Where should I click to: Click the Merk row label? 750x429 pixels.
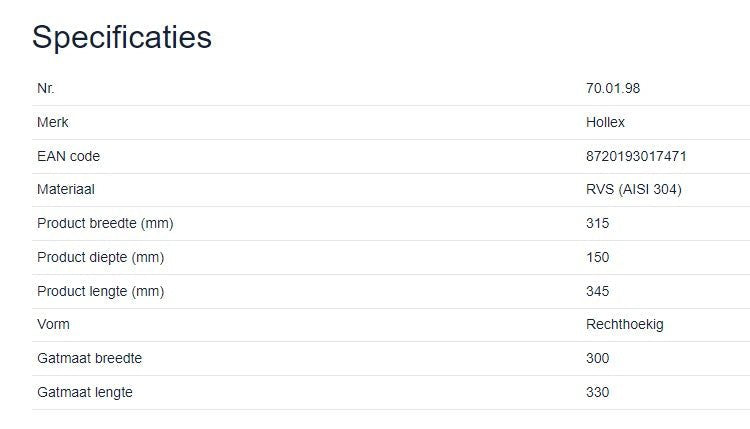tap(53, 122)
